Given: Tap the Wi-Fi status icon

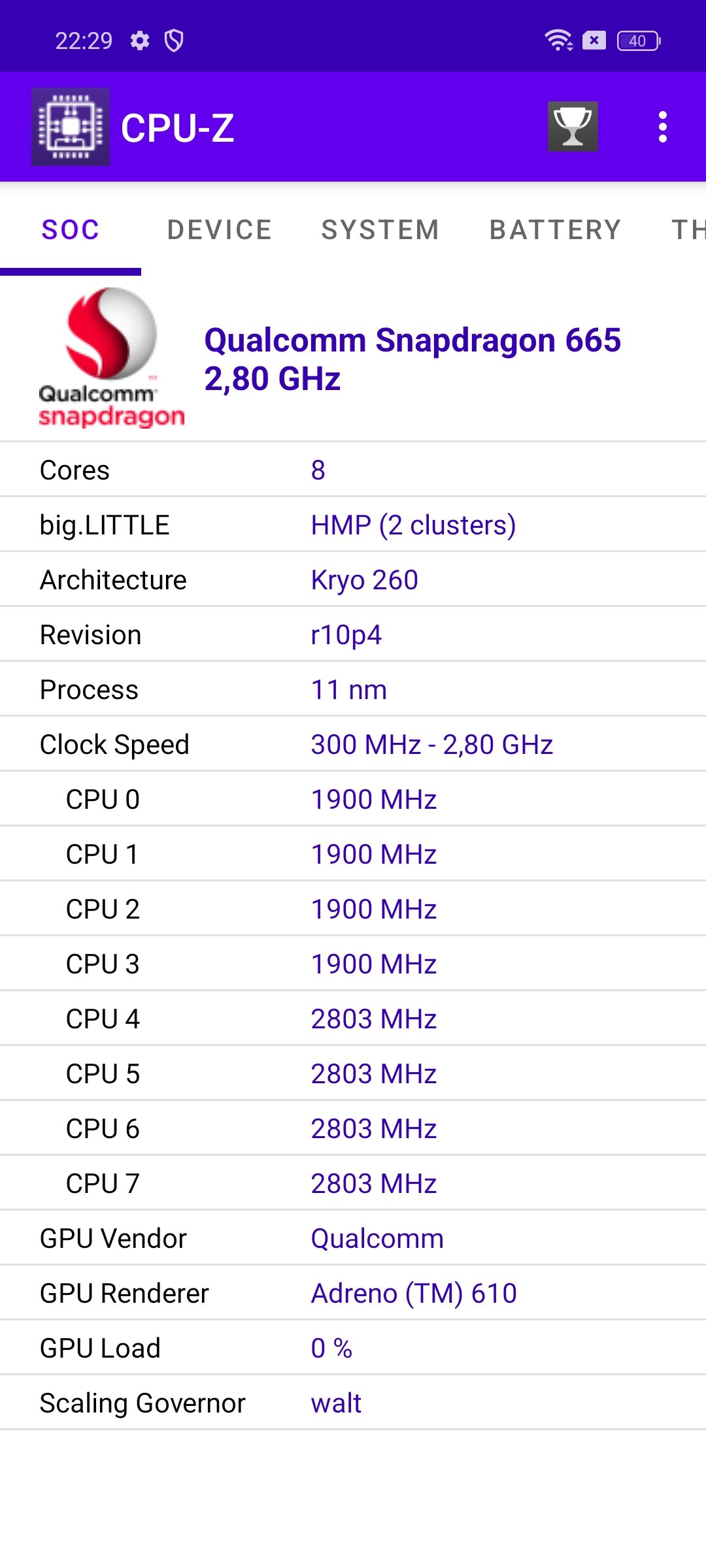Looking at the screenshot, I should (559, 41).
